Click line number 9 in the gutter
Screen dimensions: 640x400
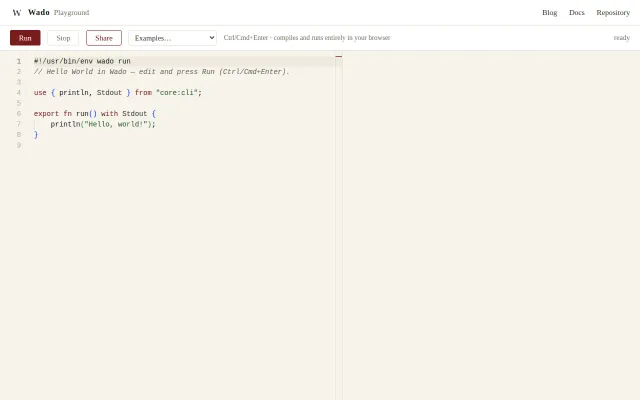tap(19, 145)
